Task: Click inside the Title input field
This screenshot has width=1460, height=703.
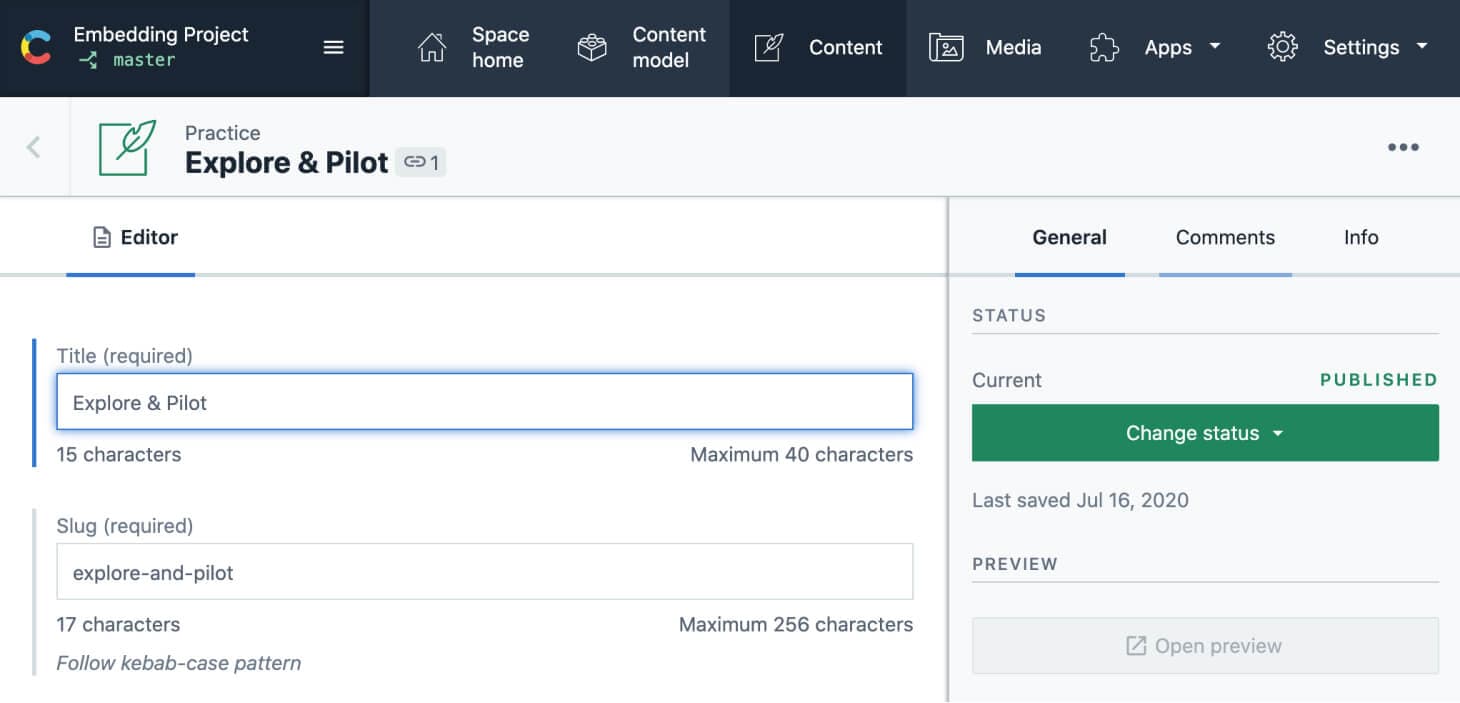Action: [x=485, y=401]
